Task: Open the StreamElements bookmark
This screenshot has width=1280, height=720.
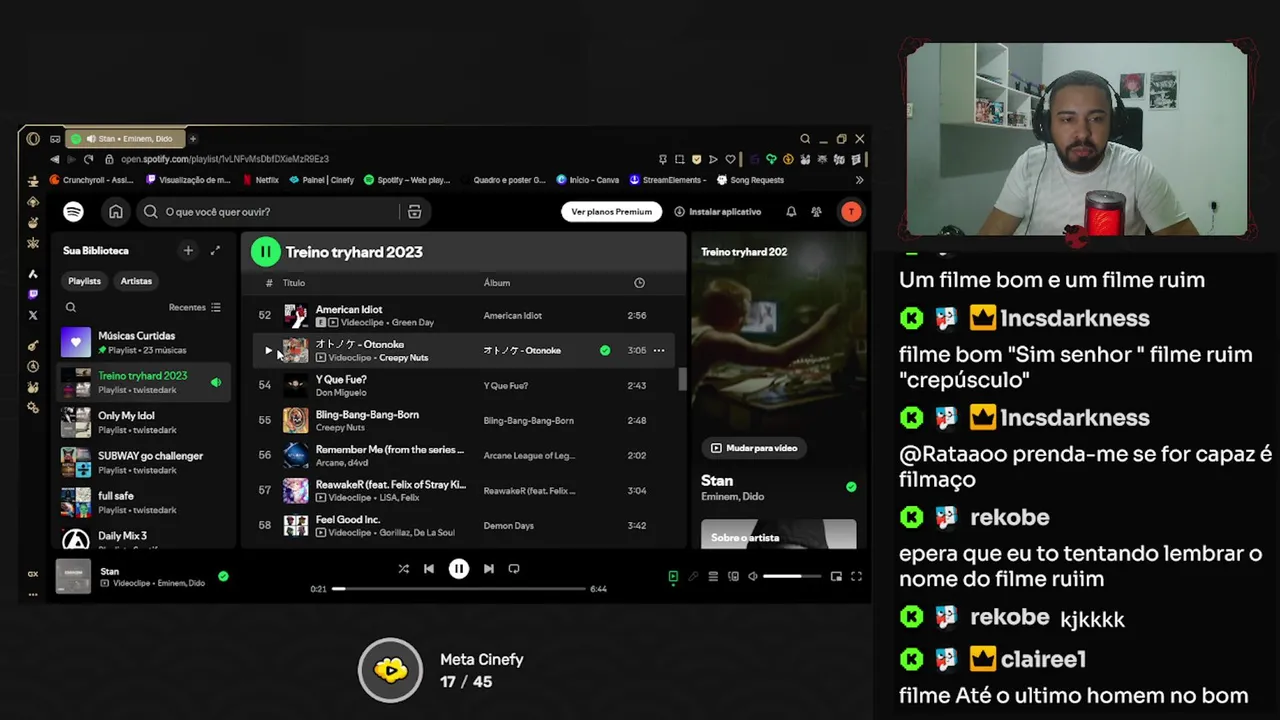Action: (x=669, y=180)
